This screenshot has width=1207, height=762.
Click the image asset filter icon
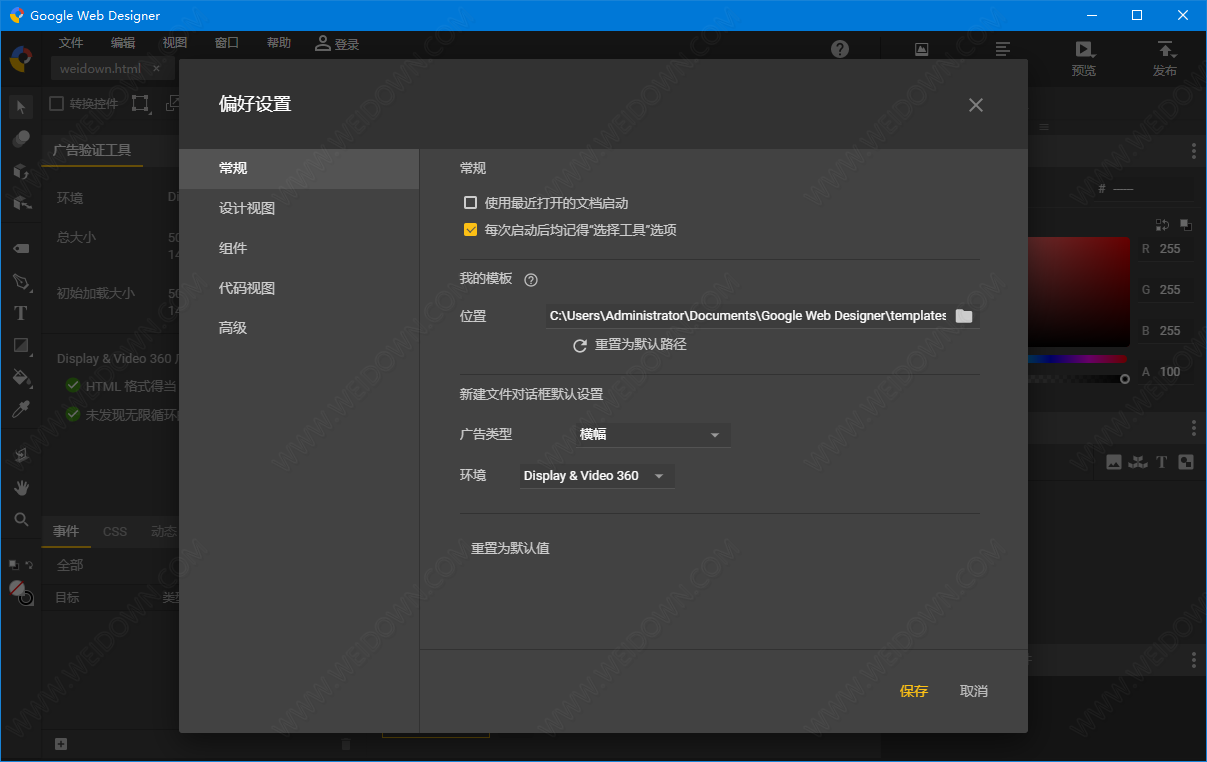1114,462
